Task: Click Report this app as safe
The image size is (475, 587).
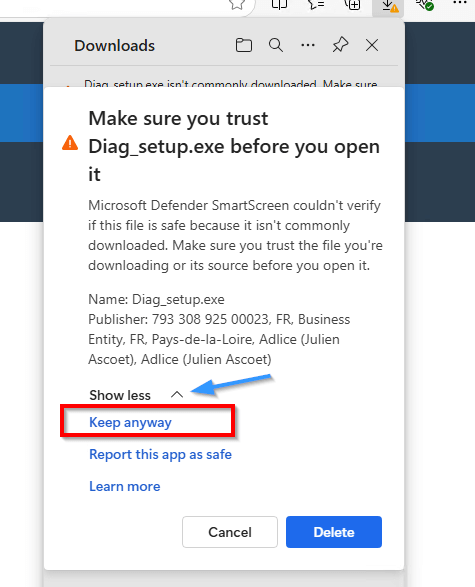Action: tap(160, 454)
